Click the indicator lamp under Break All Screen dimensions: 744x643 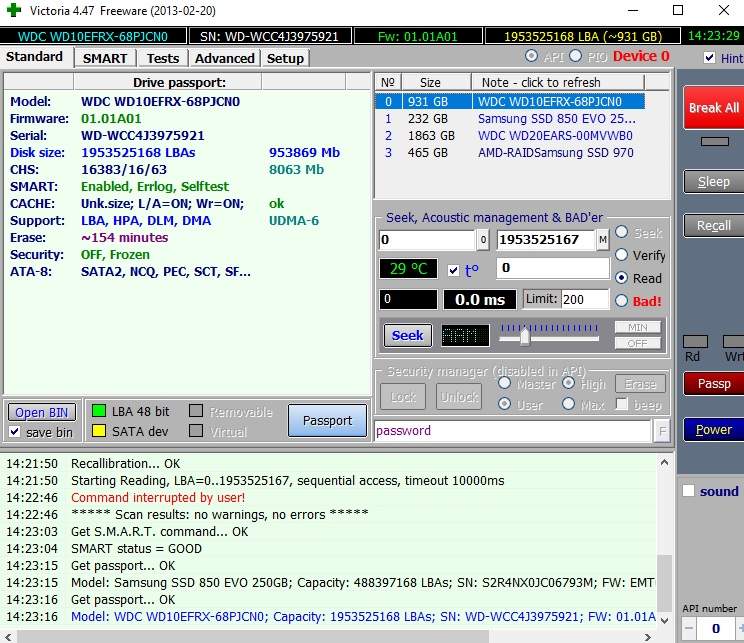click(715, 141)
